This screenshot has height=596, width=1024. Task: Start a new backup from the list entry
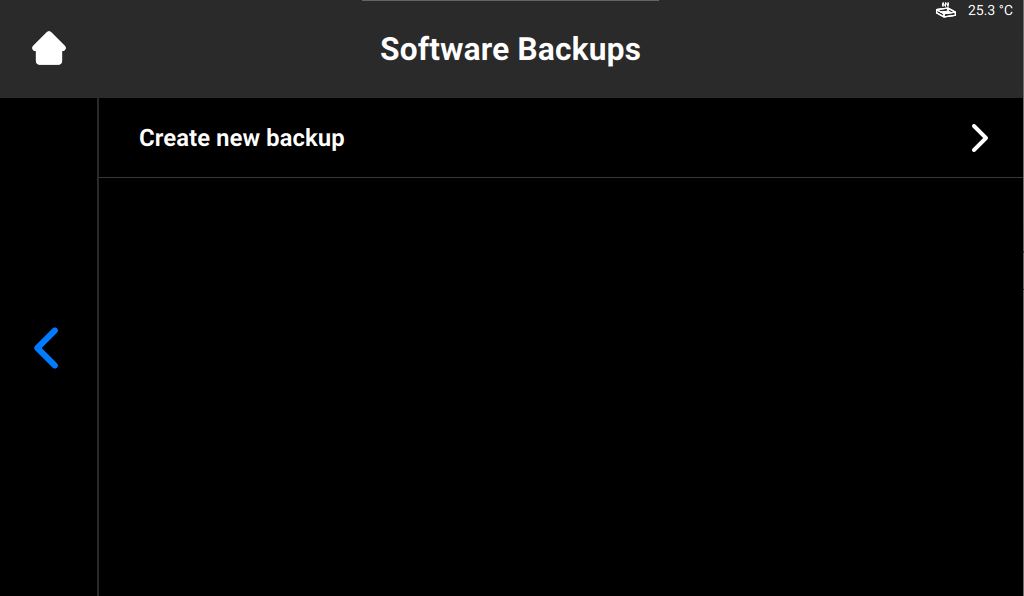(561, 138)
